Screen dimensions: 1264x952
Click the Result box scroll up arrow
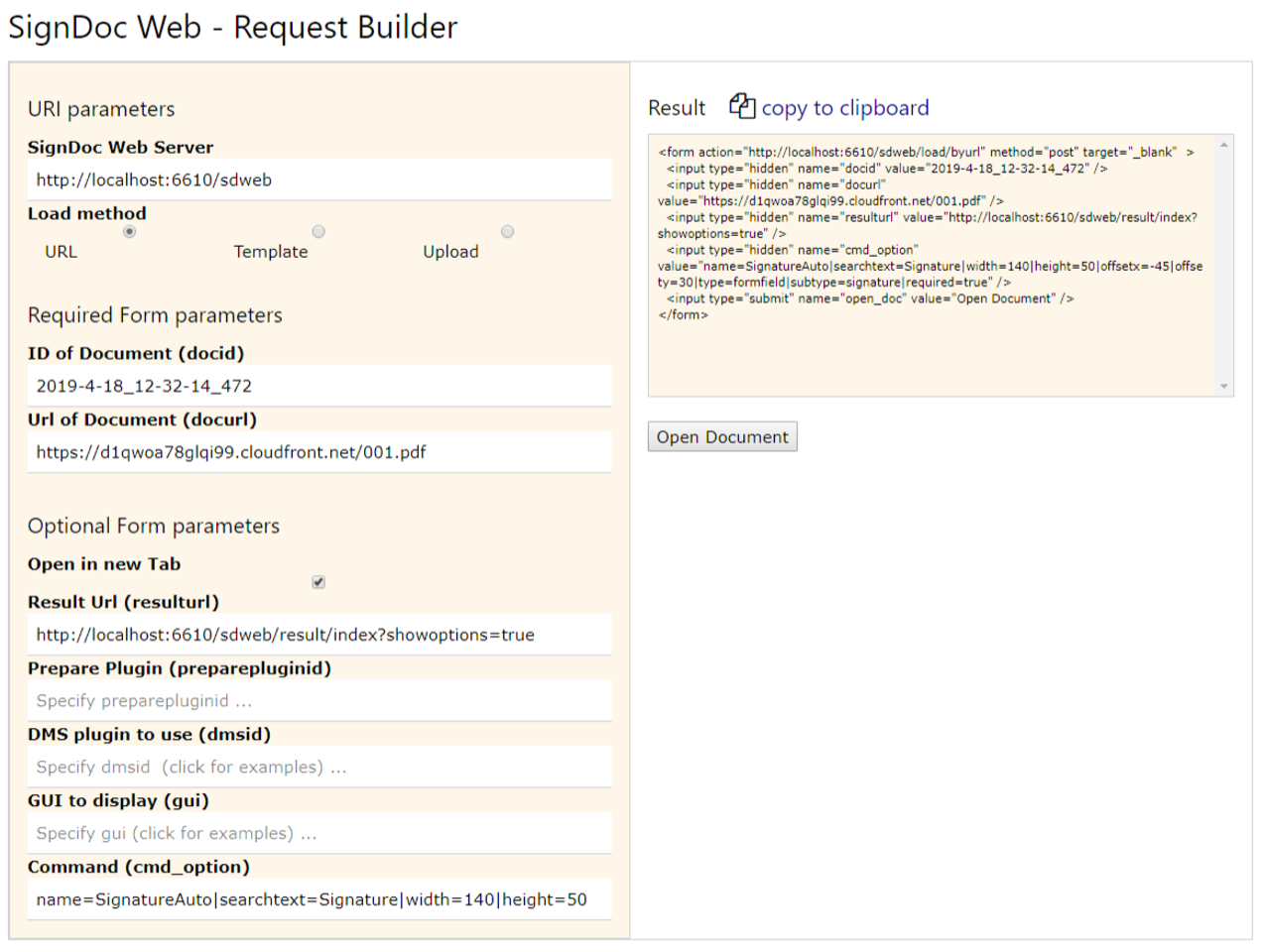[1223, 146]
